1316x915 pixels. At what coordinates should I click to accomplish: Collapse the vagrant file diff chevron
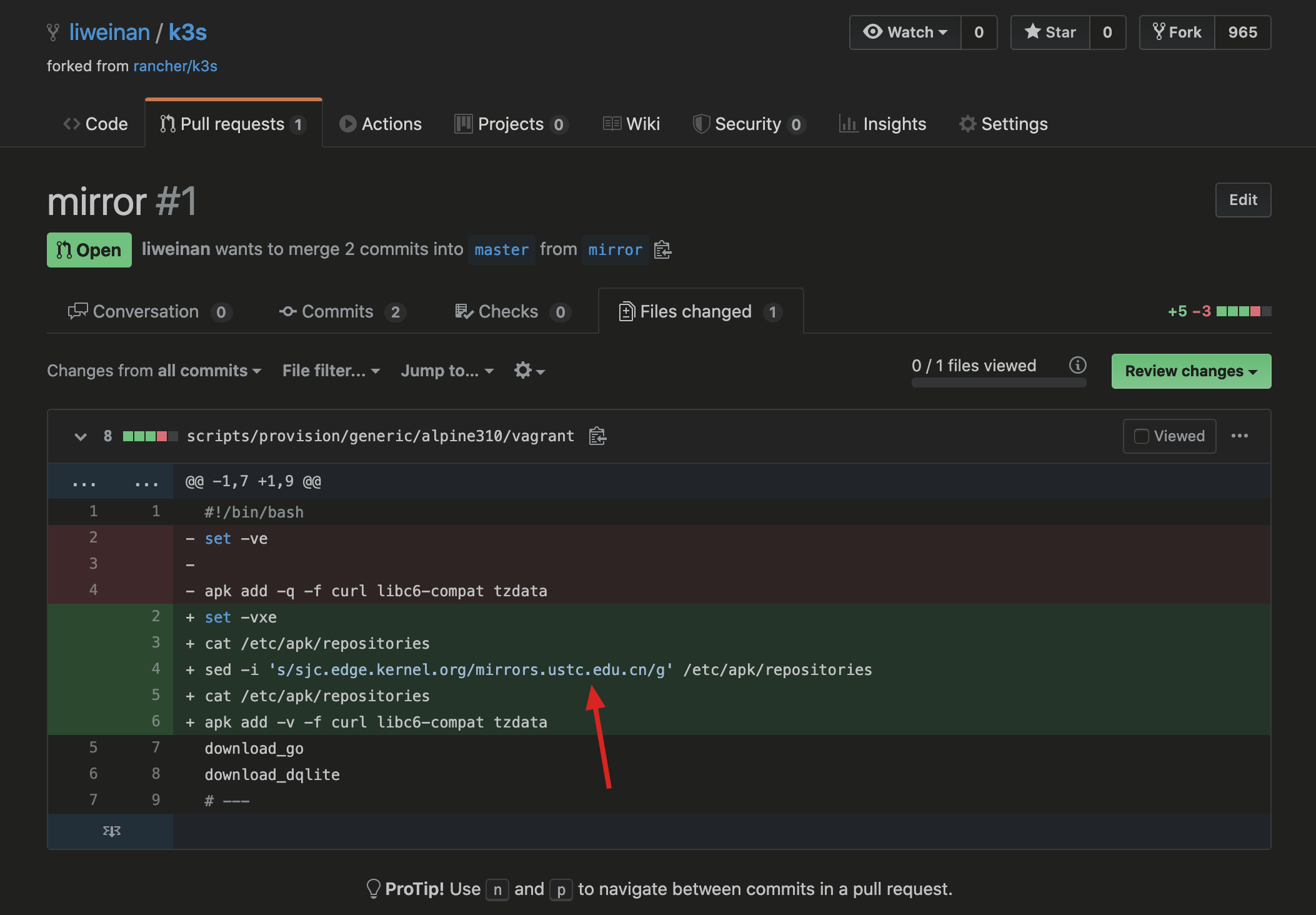click(x=81, y=436)
